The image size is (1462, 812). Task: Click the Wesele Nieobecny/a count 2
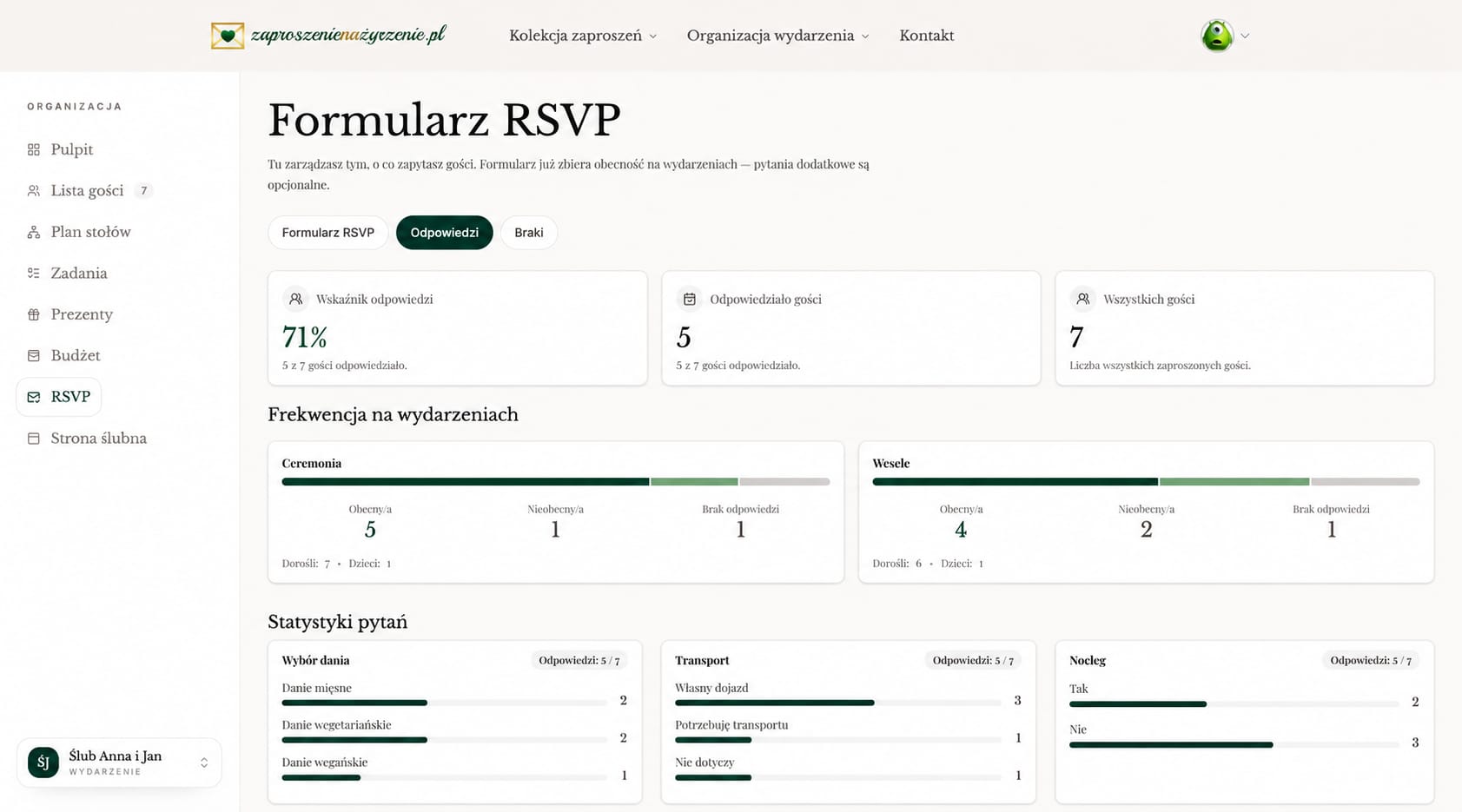tap(1147, 530)
